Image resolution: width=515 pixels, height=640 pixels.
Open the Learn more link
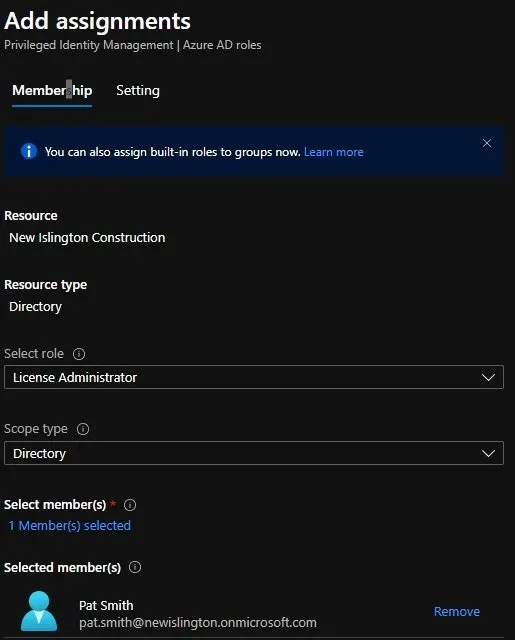[333, 152]
